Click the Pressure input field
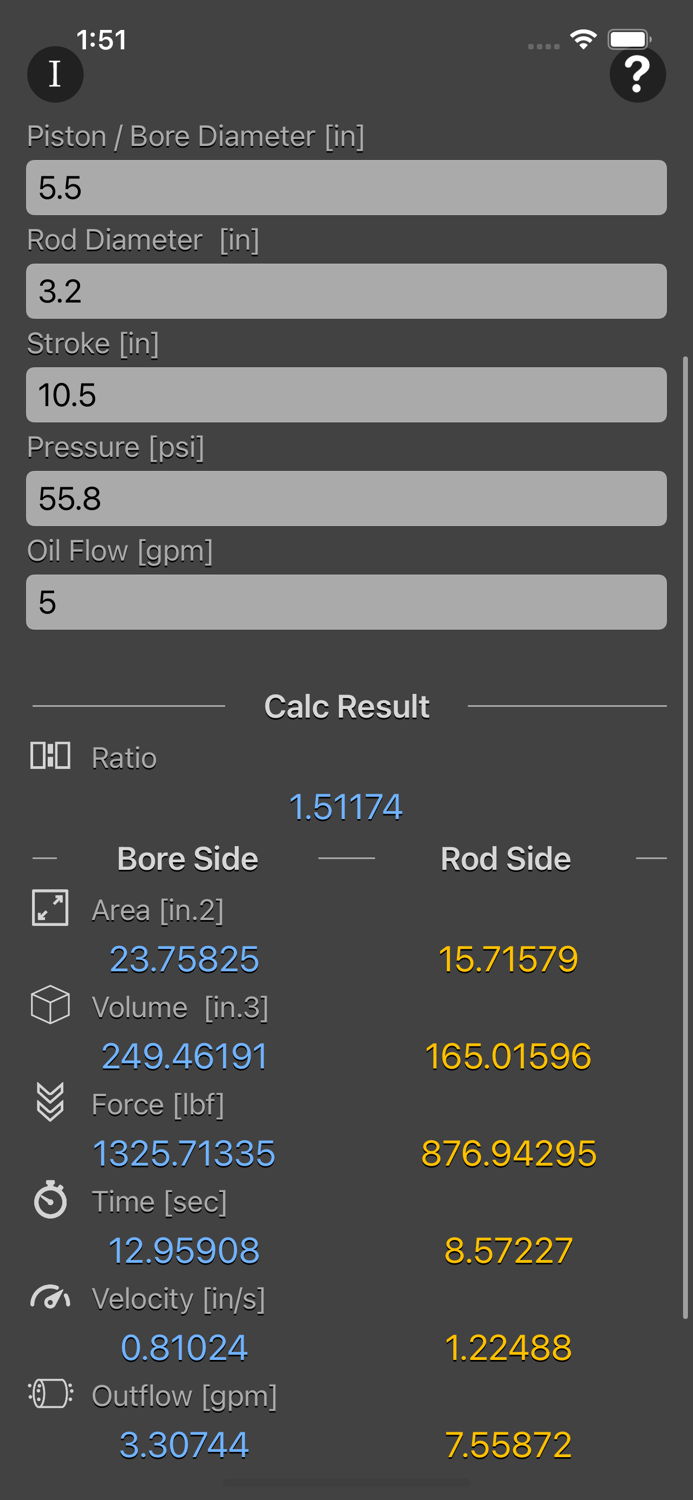Viewport: 693px width, 1500px height. click(346, 498)
